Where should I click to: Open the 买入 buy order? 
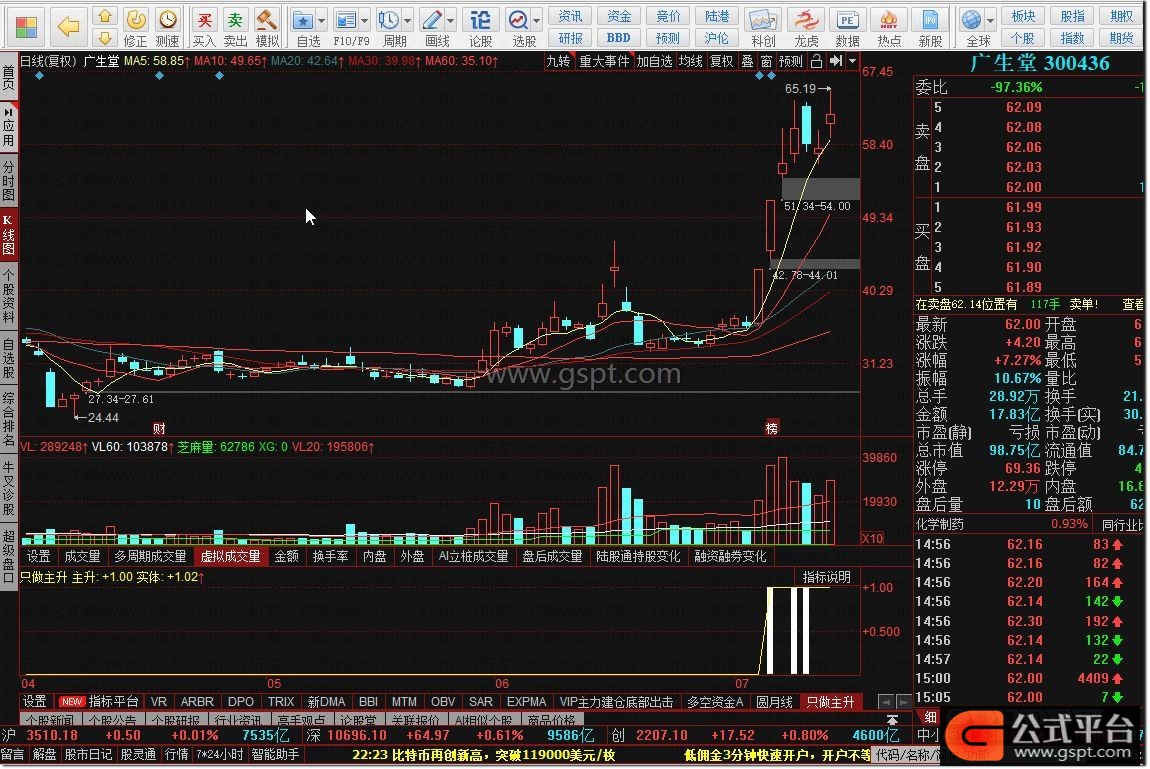(204, 27)
